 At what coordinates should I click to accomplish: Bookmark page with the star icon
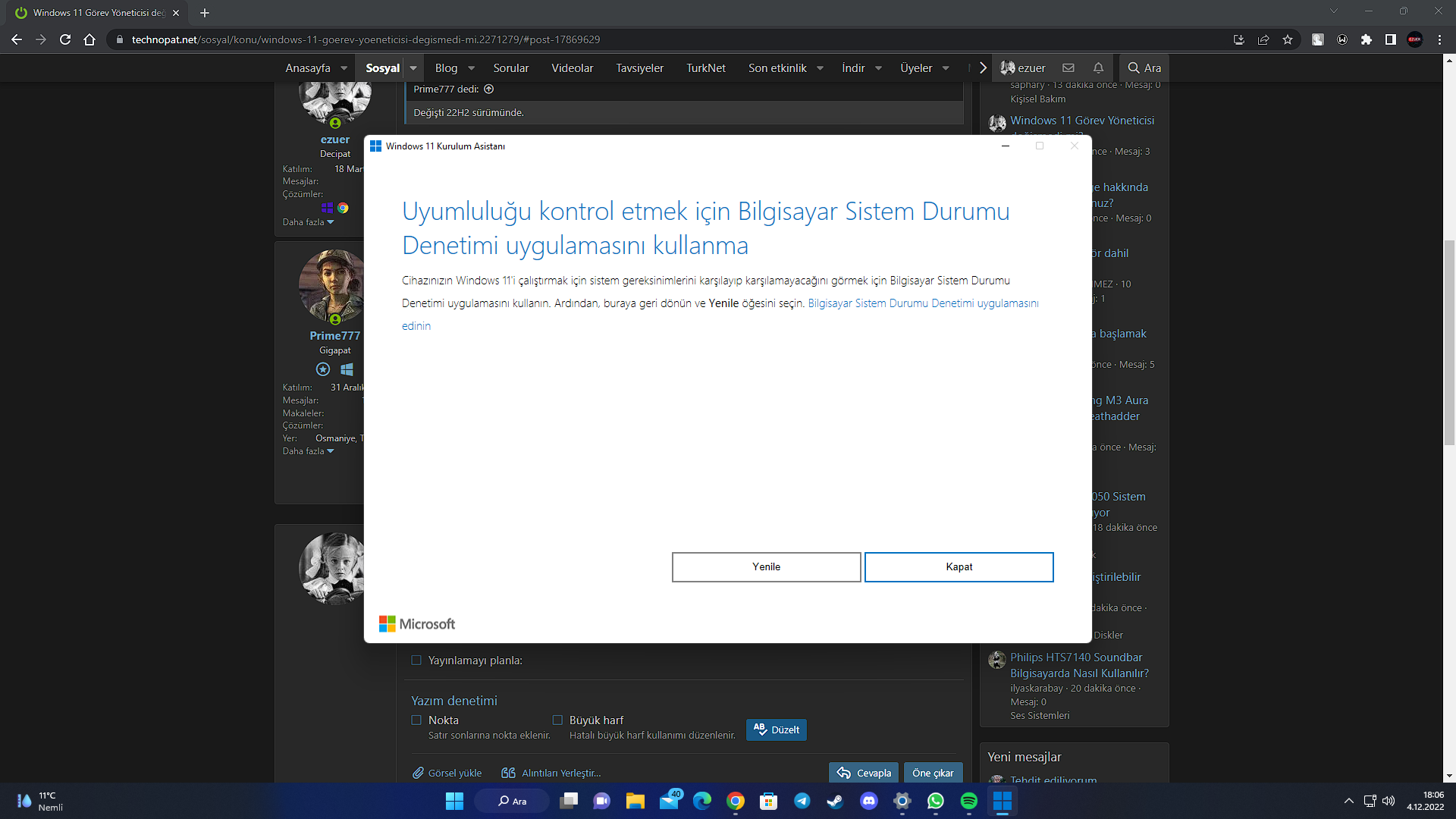[1288, 39]
